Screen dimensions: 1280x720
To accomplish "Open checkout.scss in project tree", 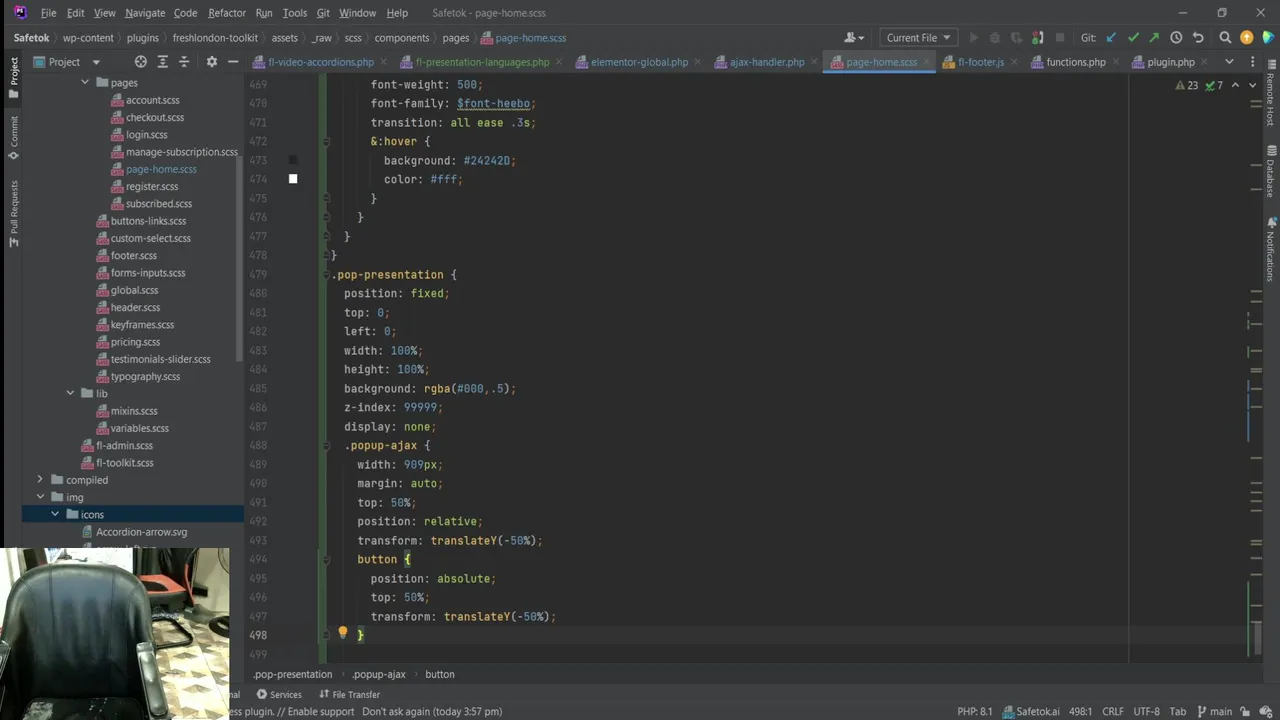I will (x=155, y=117).
